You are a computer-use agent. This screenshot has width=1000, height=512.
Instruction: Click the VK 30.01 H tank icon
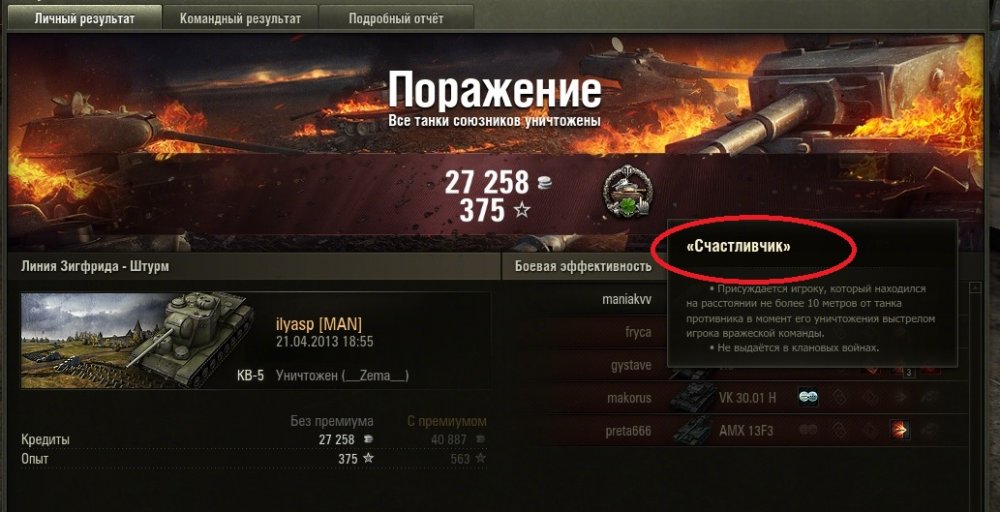pos(691,398)
